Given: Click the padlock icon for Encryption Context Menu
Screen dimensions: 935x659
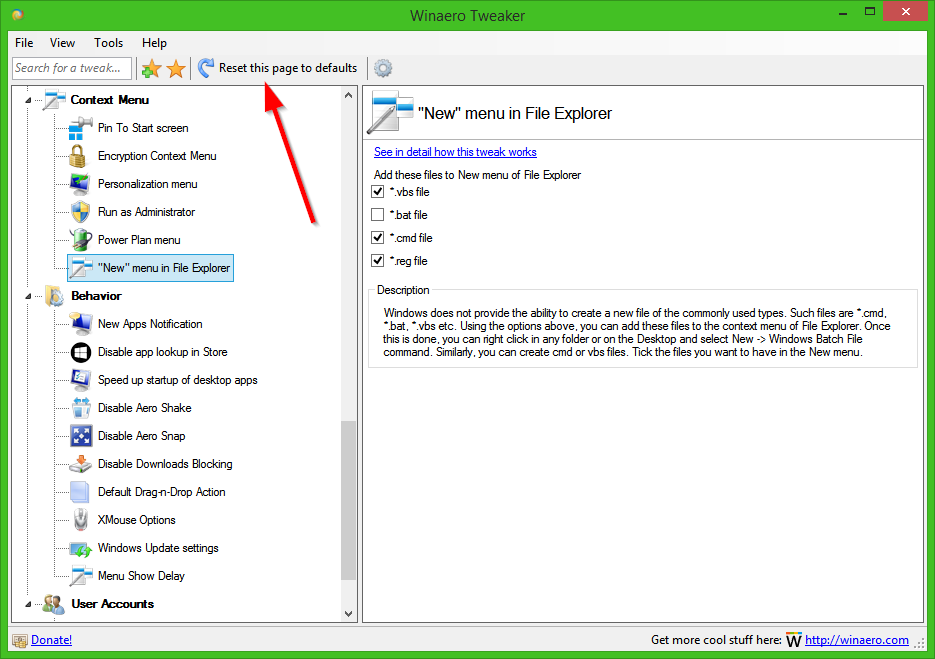Looking at the screenshot, I should coord(77,156).
